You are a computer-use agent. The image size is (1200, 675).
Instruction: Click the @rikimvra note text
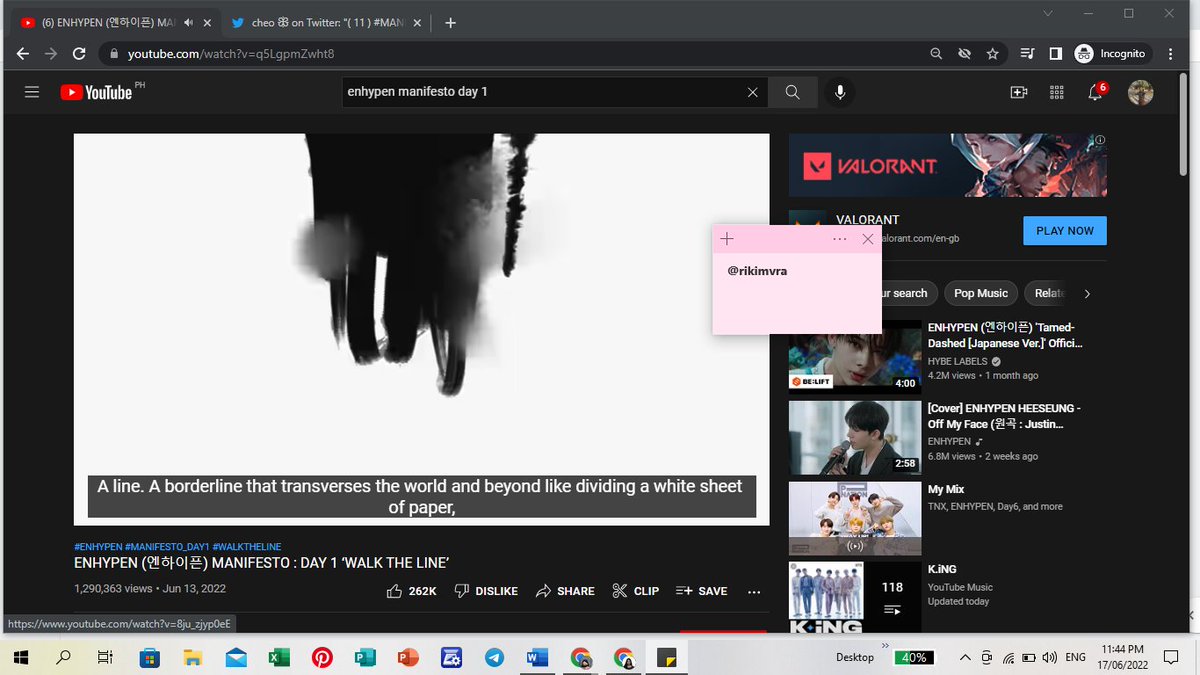point(757,270)
